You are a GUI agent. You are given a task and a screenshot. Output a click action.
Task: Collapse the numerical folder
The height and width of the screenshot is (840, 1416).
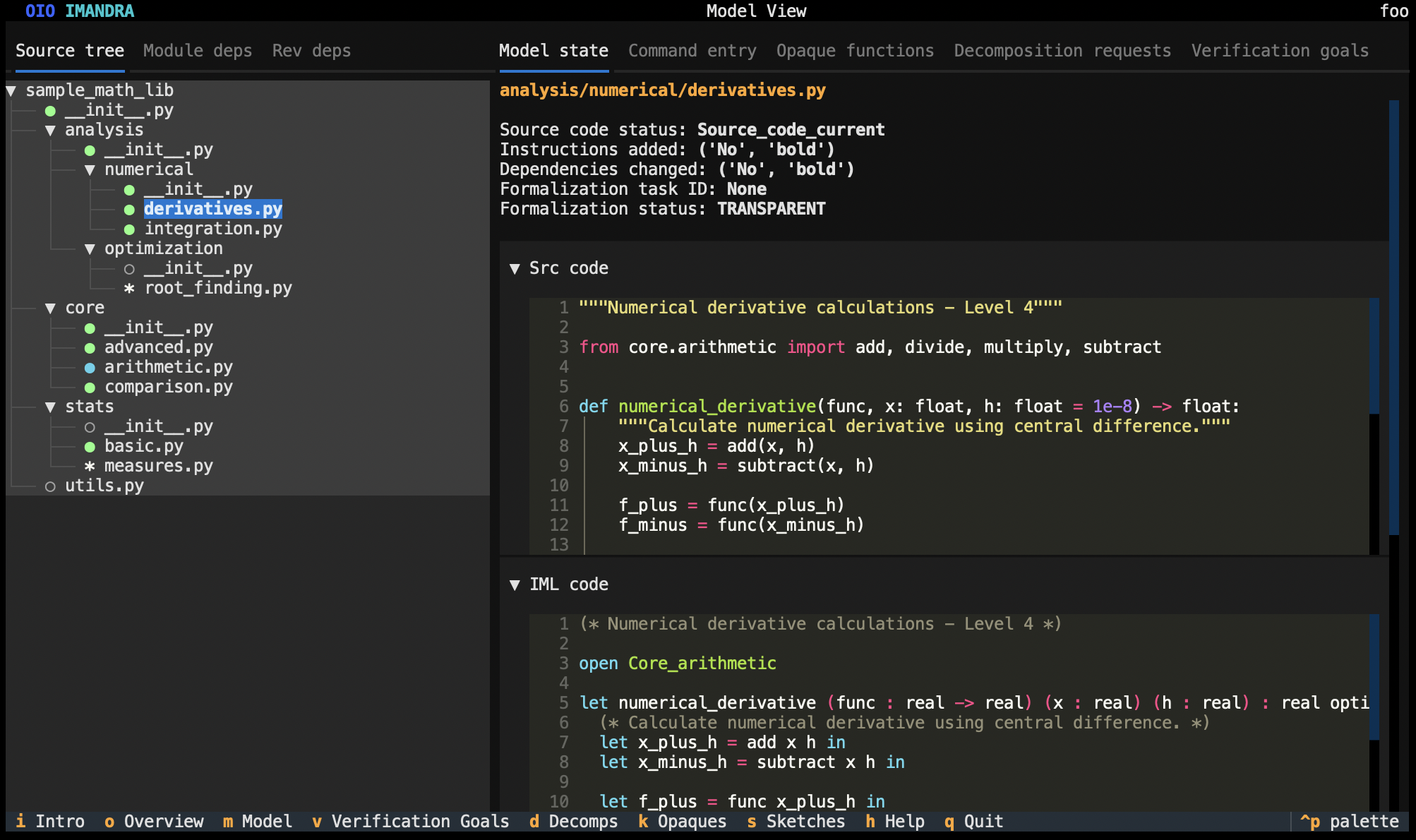90,170
